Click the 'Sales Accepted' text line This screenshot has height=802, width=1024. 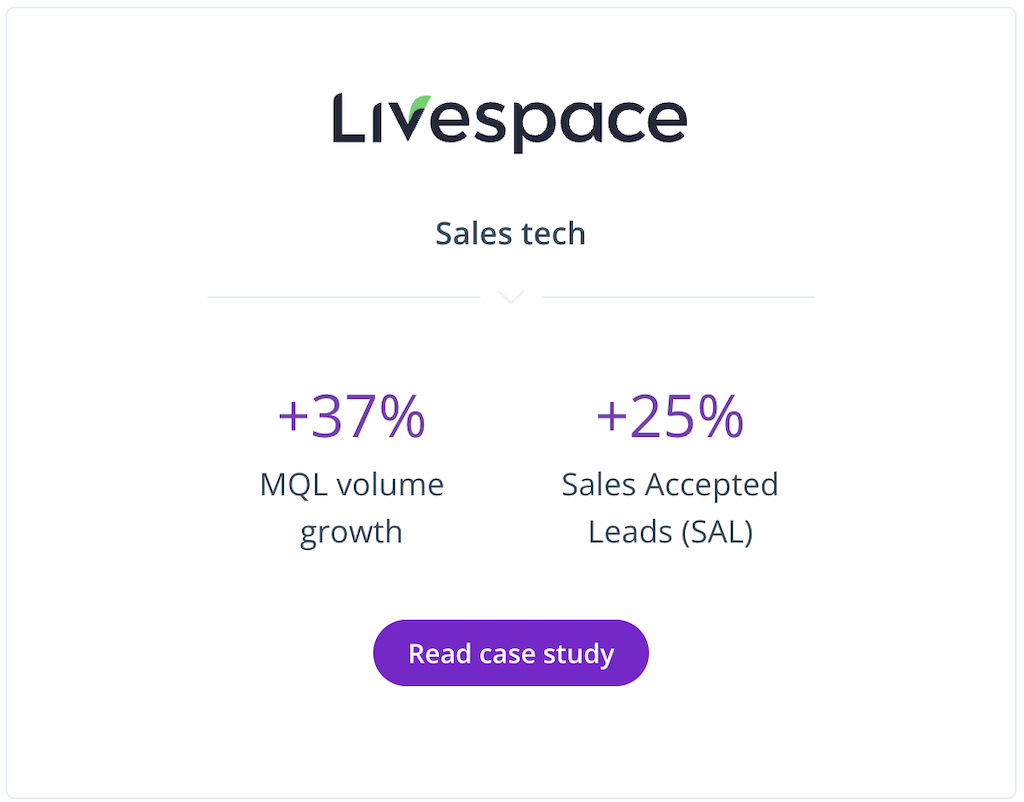point(670,485)
